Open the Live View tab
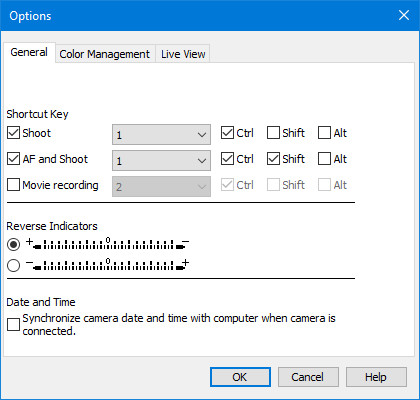Viewport: 420px width, 400px height. pyautogui.click(x=183, y=54)
